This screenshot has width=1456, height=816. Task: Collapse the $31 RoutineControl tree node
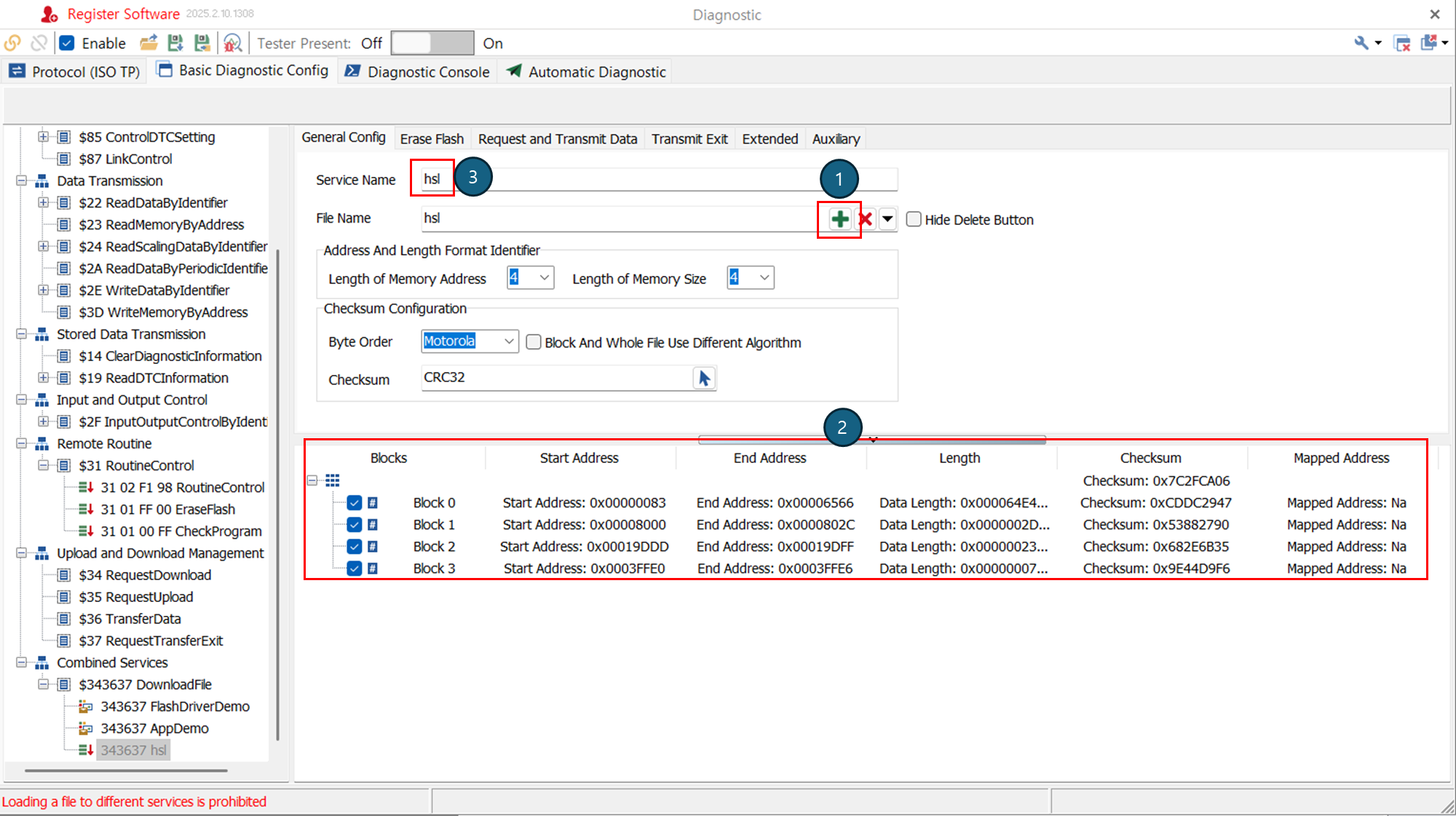coord(44,465)
